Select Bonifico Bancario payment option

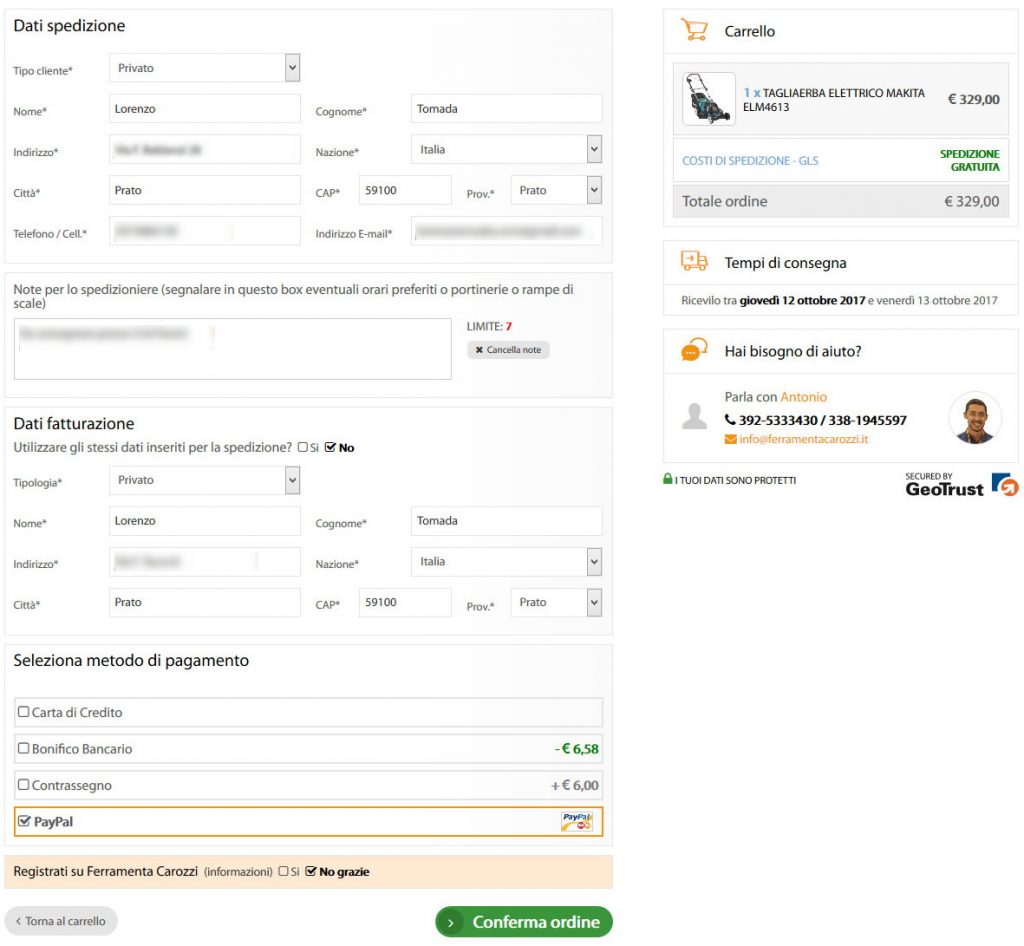24,748
